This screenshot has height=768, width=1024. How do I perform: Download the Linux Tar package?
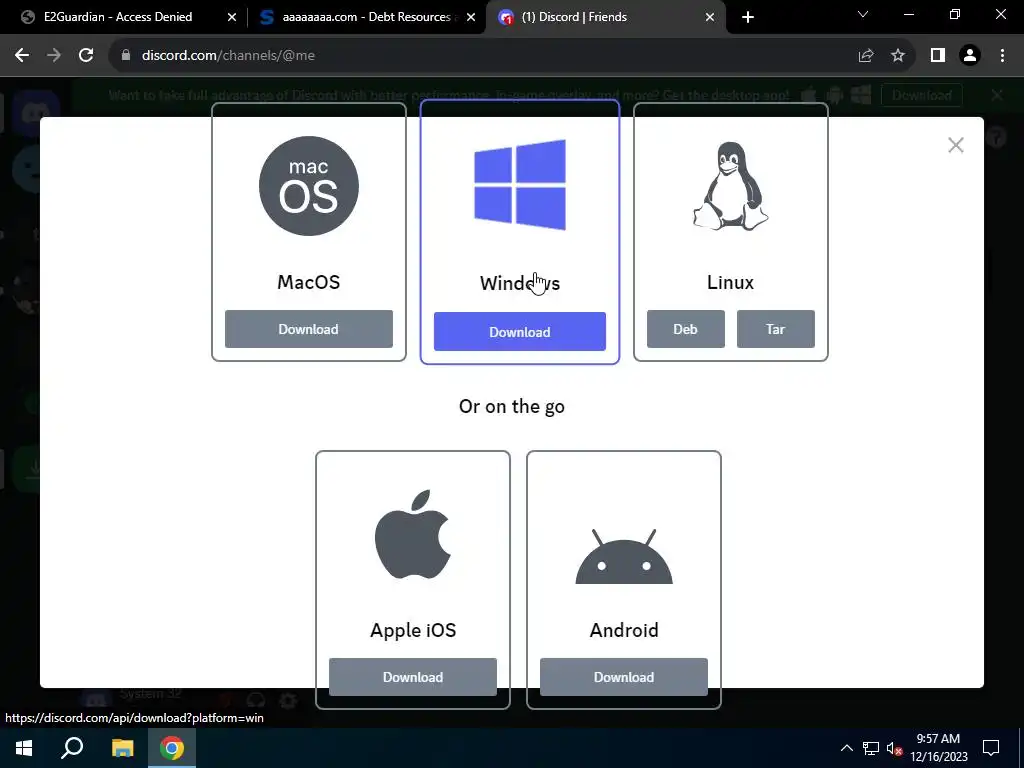coord(776,329)
